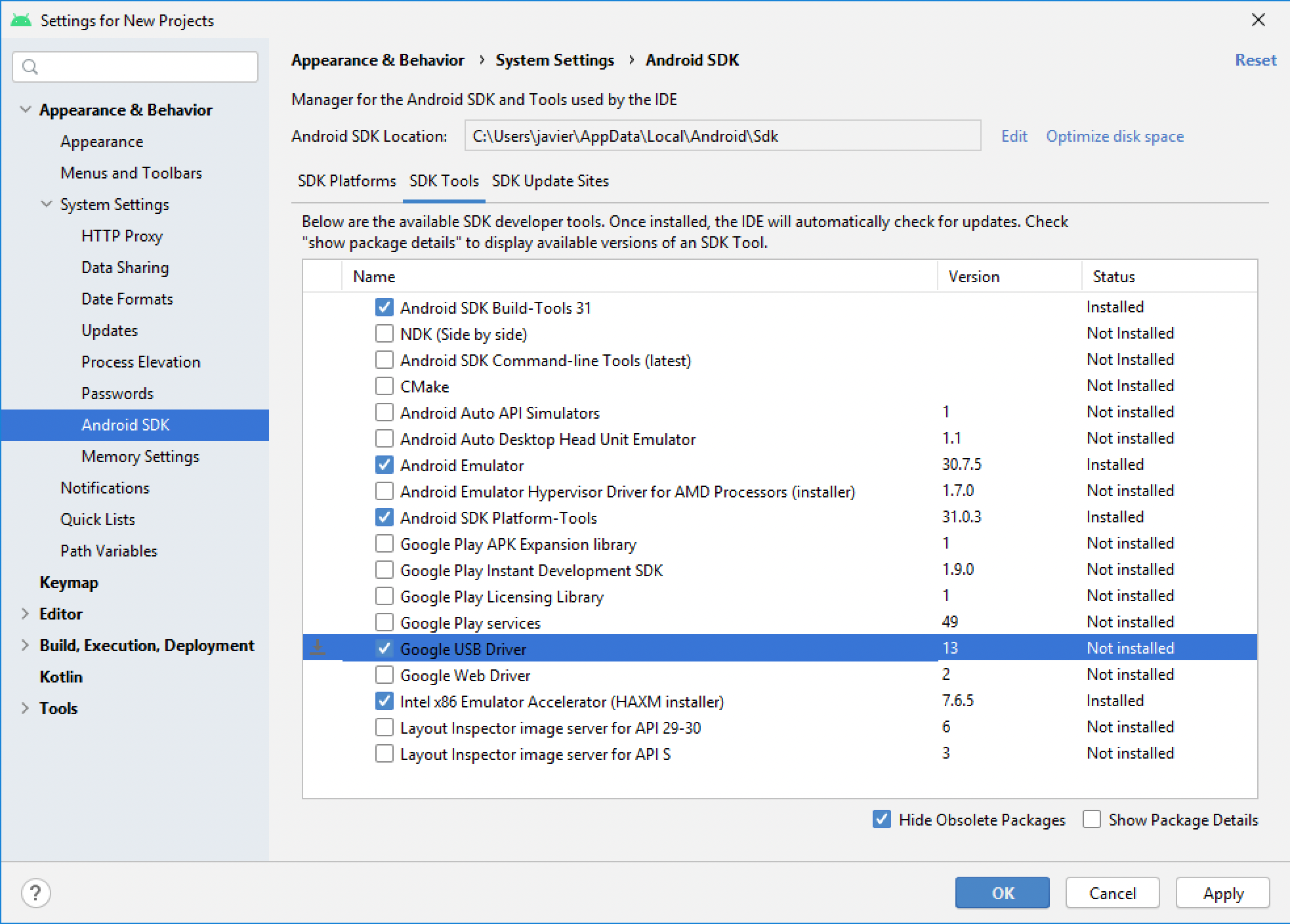Enable Show Package Details checkbox
Image resolution: width=1290 pixels, height=924 pixels.
click(1092, 820)
